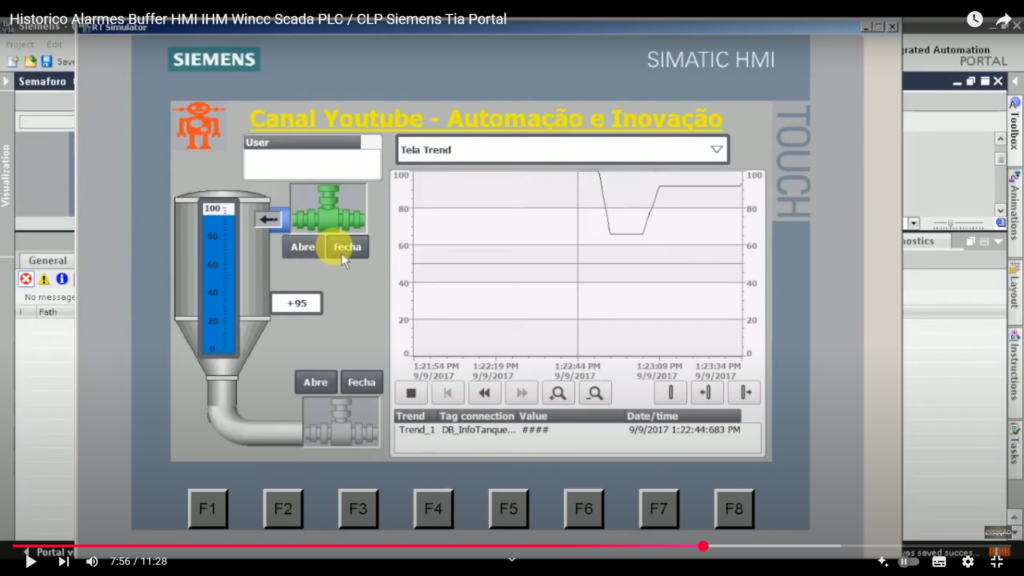Click the F7 HMI key

[x=659, y=509]
